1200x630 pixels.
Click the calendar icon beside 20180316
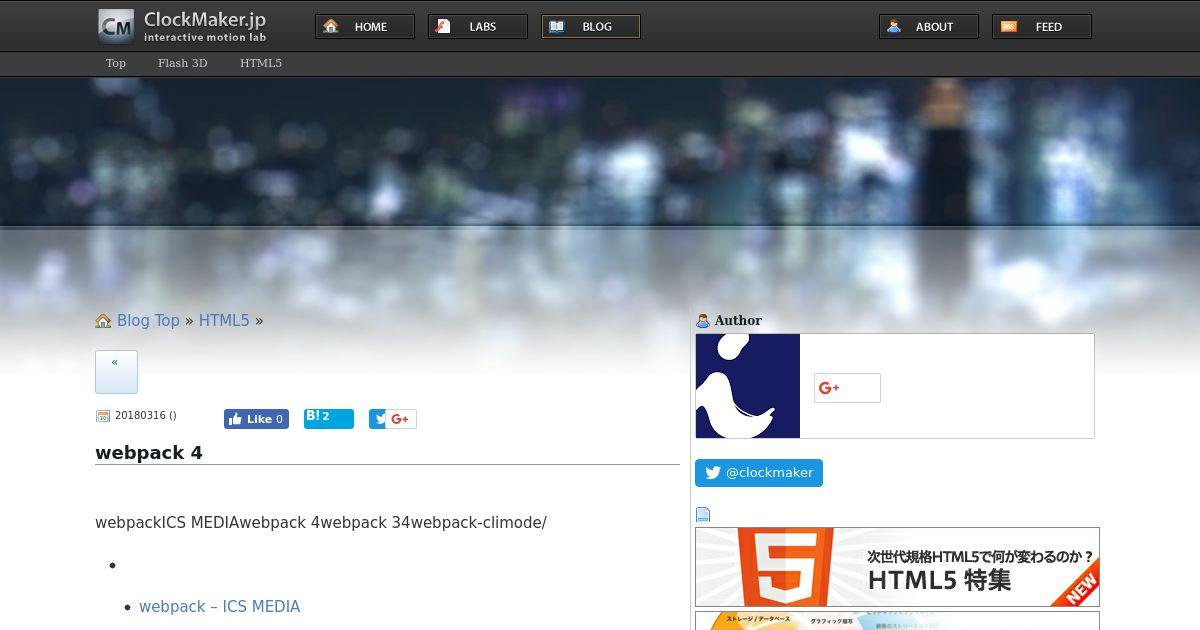[102, 416]
